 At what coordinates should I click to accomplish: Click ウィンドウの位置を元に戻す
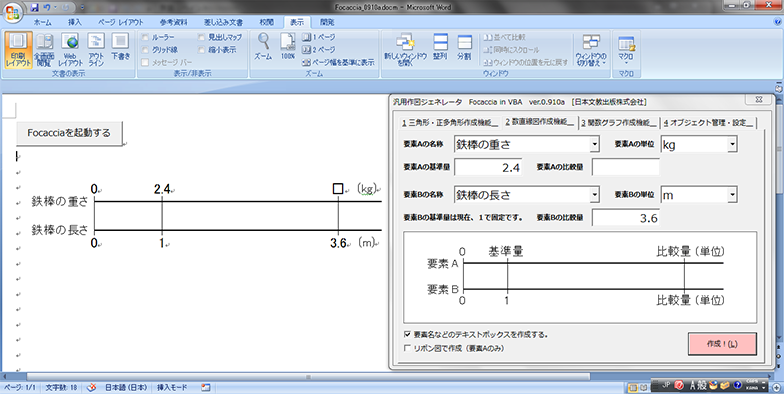[526, 62]
